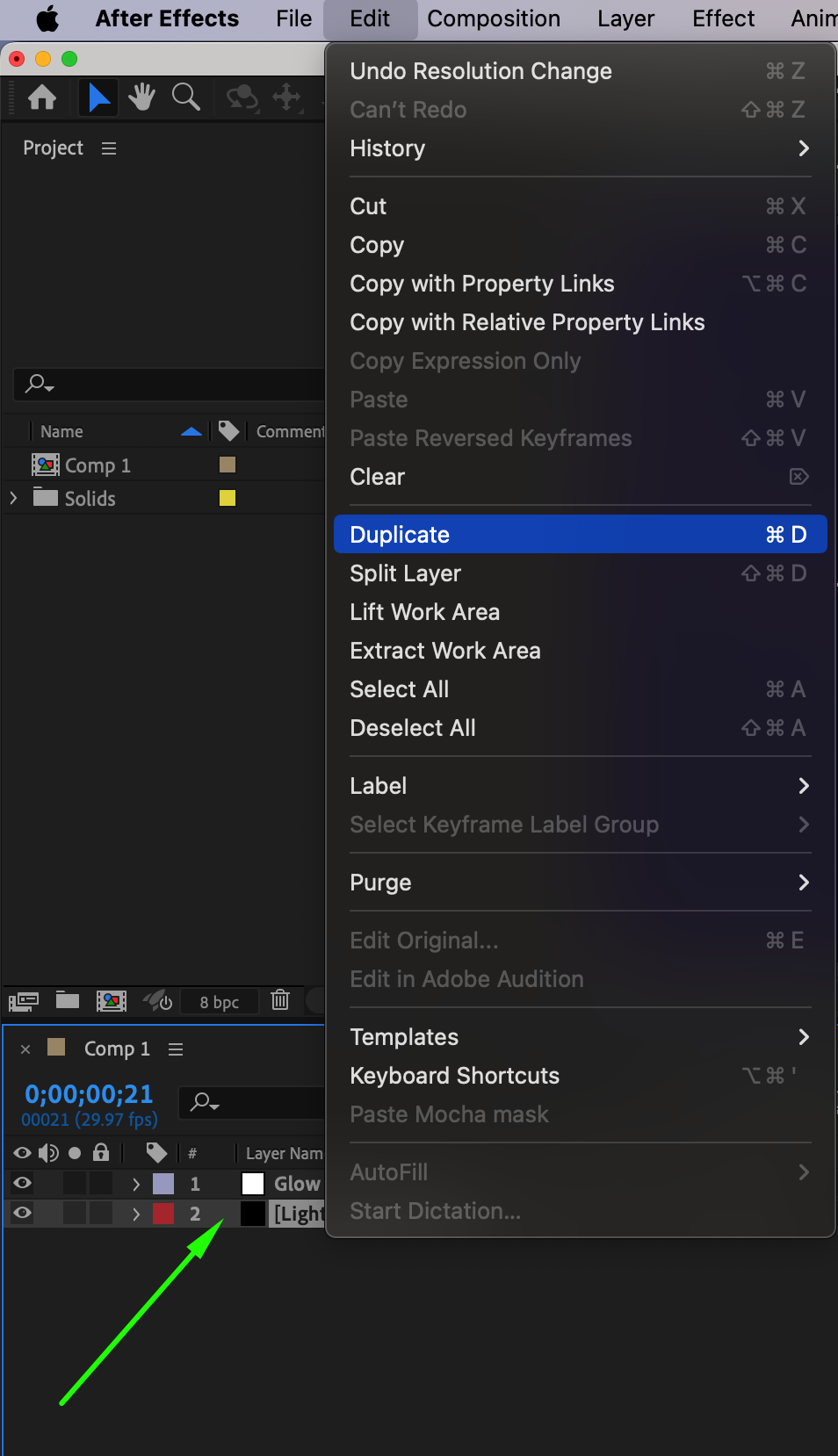Toggle visibility of layer 2
Viewport: 838px width, 1456px height.
click(x=23, y=1213)
